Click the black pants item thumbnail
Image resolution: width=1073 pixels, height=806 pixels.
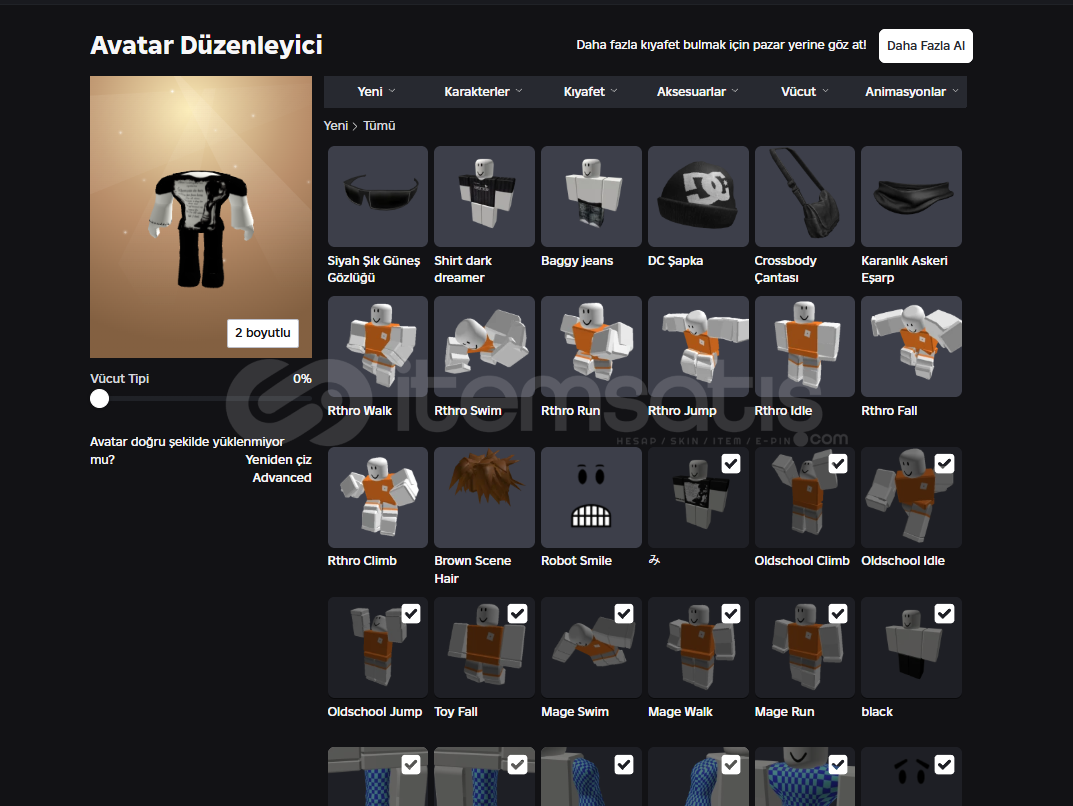(x=912, y=647)
